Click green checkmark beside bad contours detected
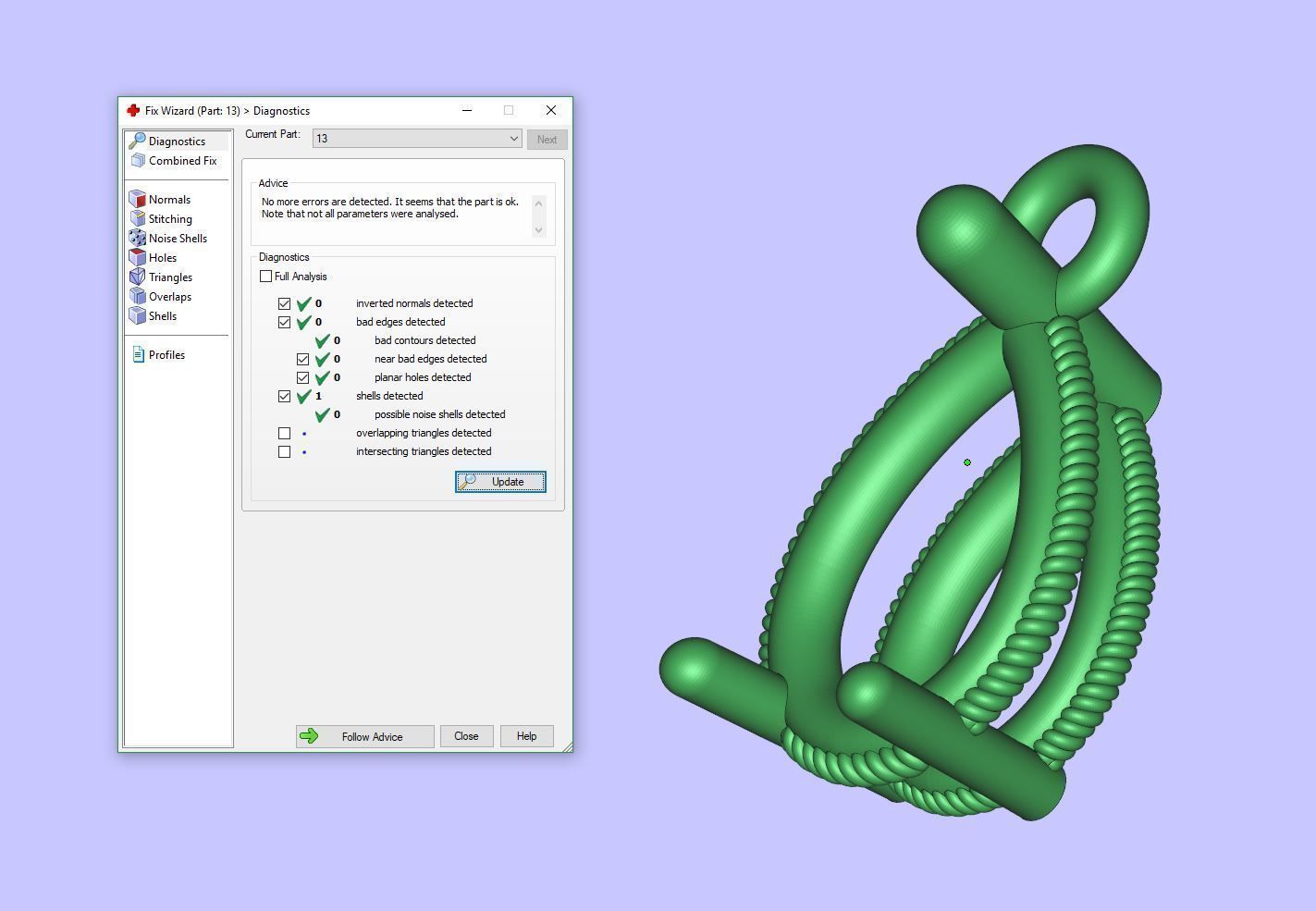Screen dimensions: 1316x911 tap(322, 339)
